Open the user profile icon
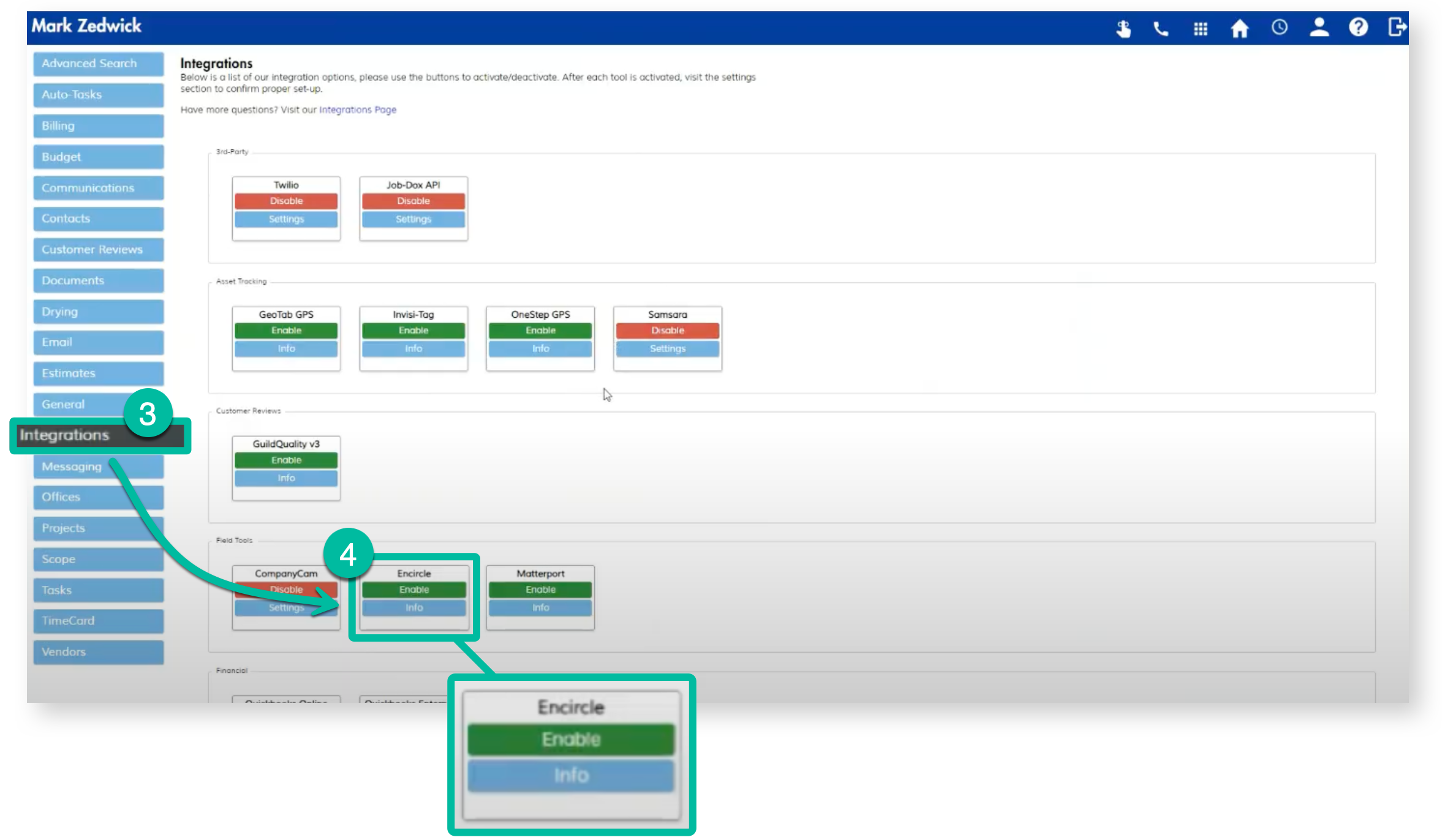 pos(1318,27)
